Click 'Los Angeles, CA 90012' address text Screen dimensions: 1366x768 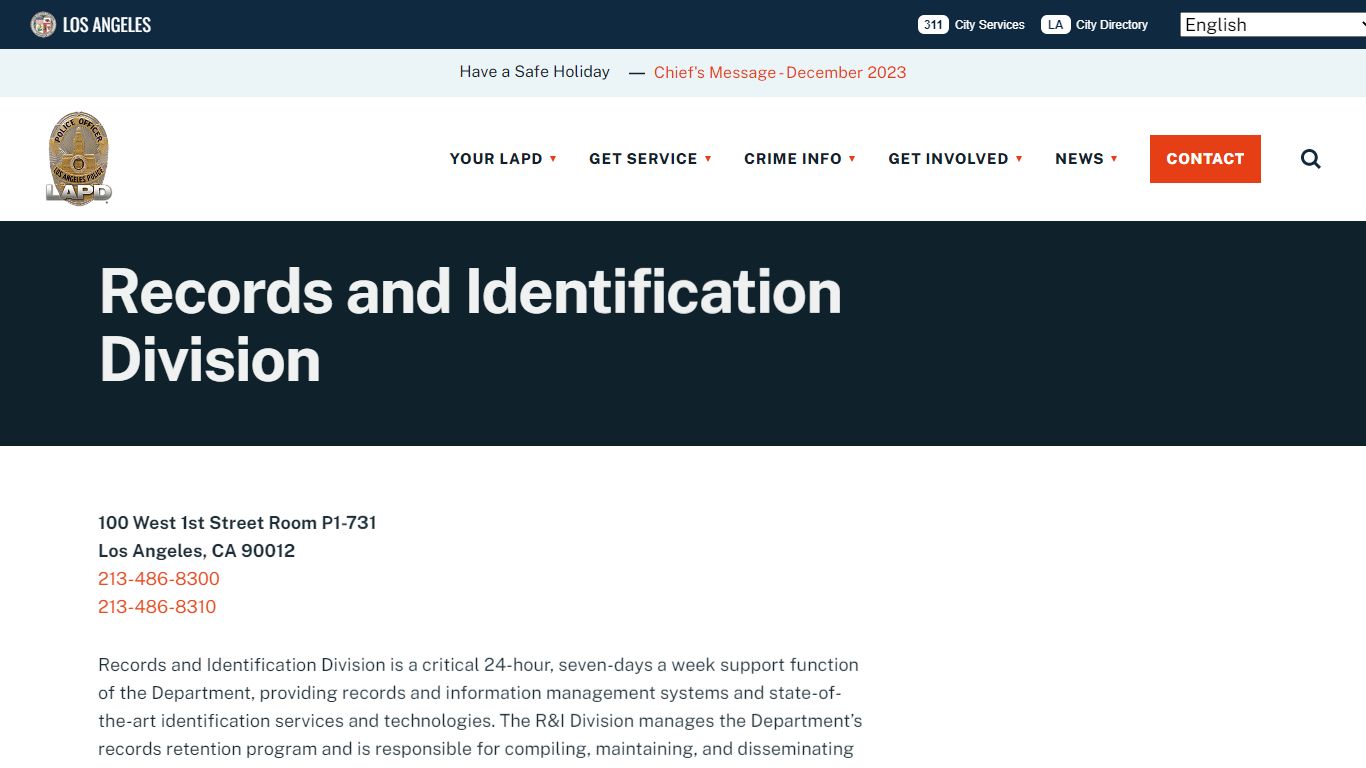(196, 551)
